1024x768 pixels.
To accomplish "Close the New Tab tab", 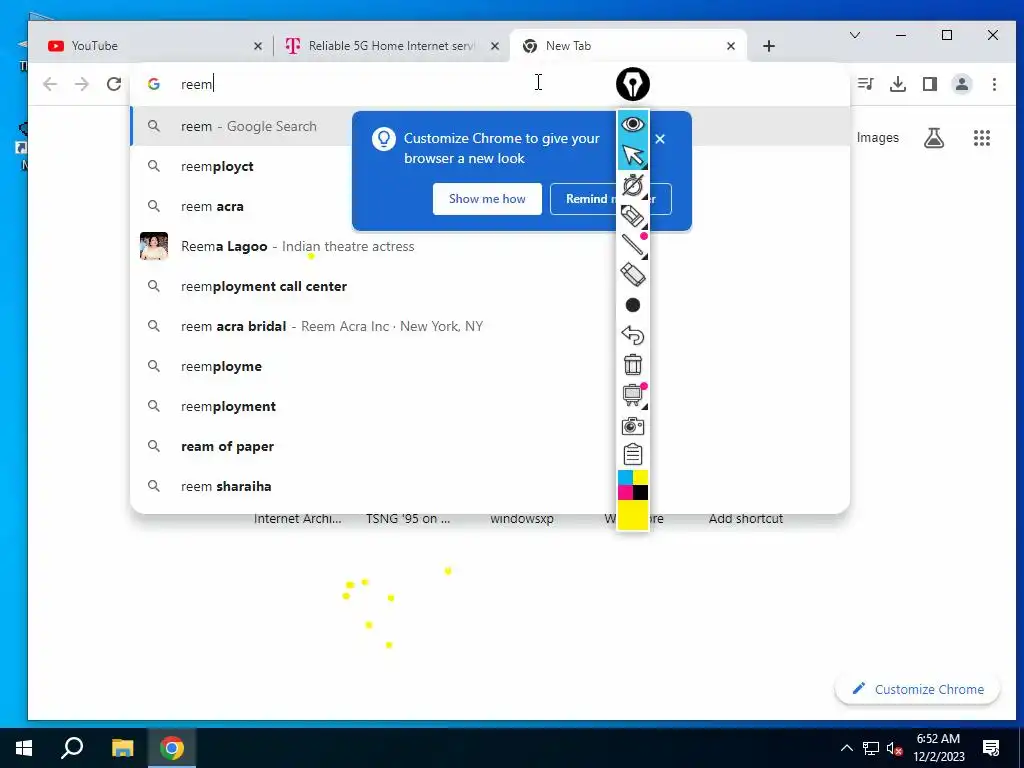I will pyautogui.click(x=731, y=46).
